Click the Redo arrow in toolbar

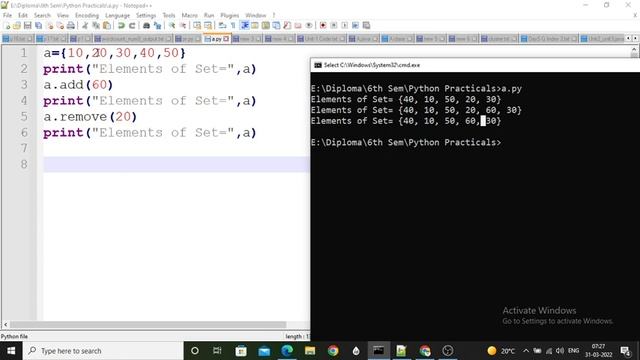click(x=132, y=25)
